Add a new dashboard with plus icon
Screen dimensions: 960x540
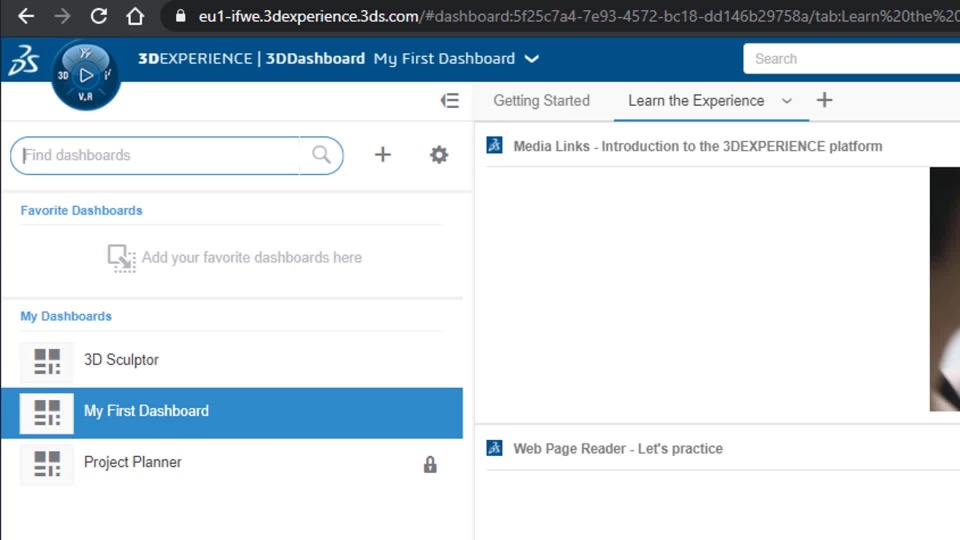382,155
